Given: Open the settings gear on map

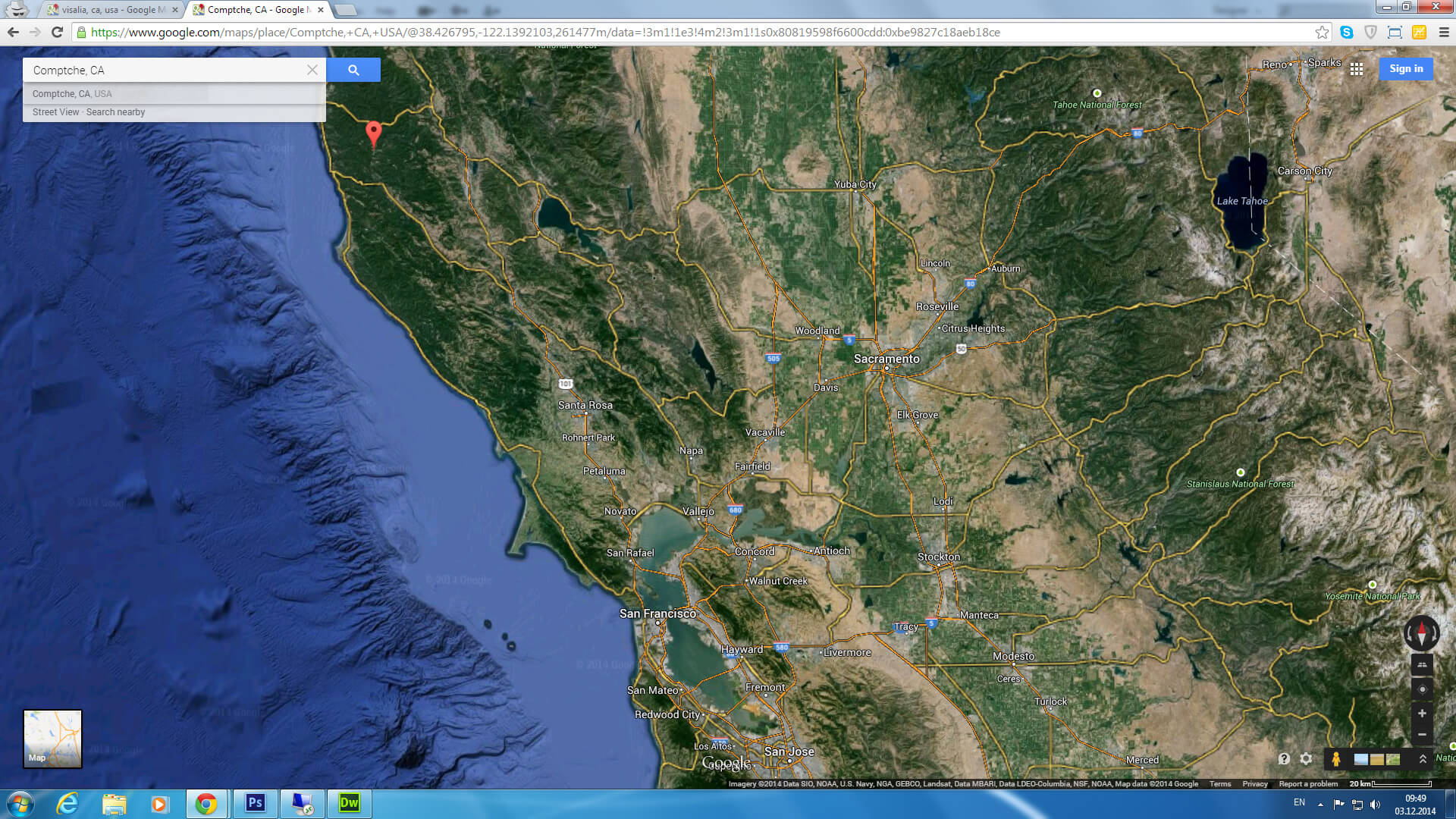Looking at the screenshot, I should 1306,758.
